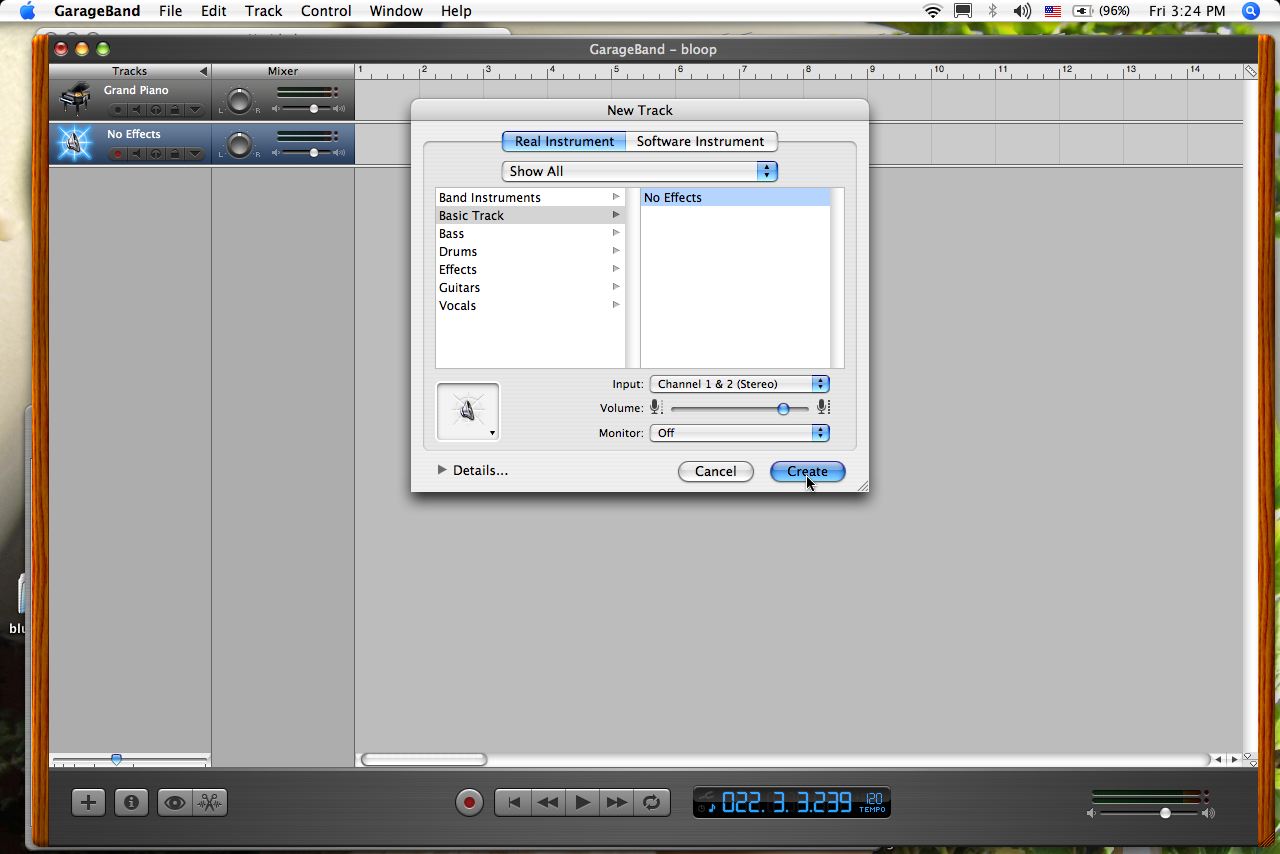The height and width of the screenshot is (854, 1280).
Task: Open the Input channel dropdown
Action: point(740,384)
